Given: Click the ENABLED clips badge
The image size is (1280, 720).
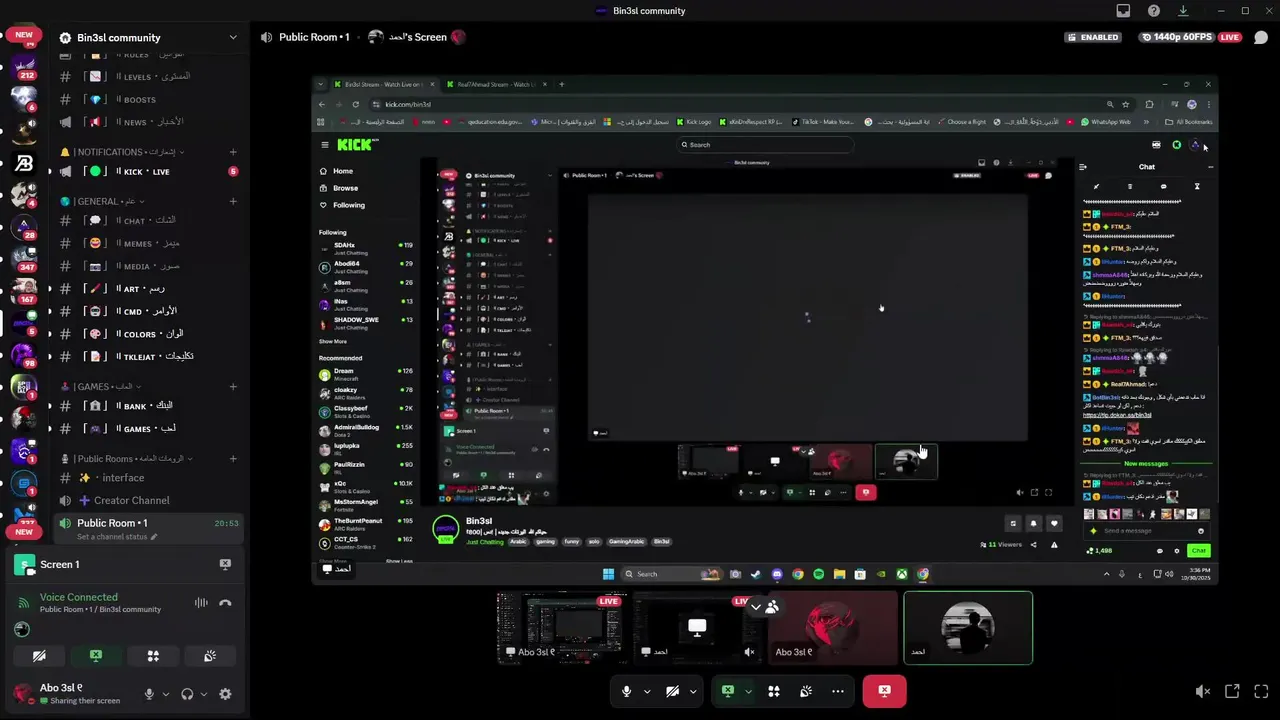Looking at the screenshot, I should [1093, 37].
